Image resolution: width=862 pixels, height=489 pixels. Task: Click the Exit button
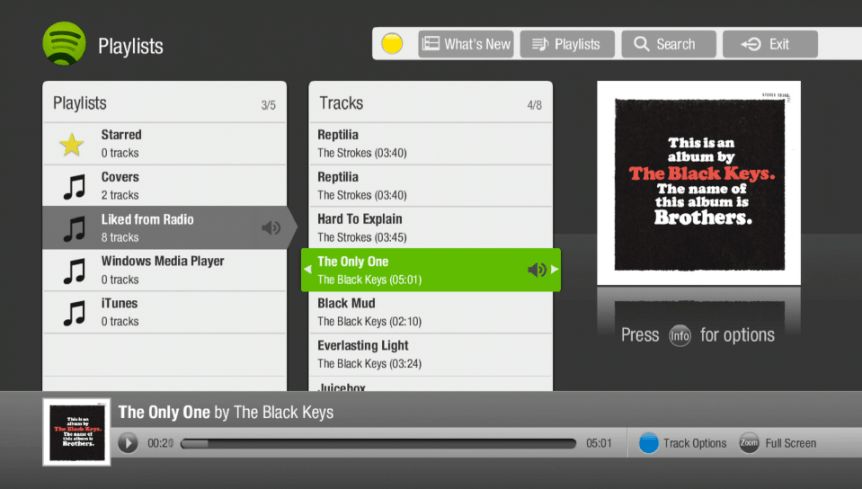pyautogui.click(x=770, y=44)
